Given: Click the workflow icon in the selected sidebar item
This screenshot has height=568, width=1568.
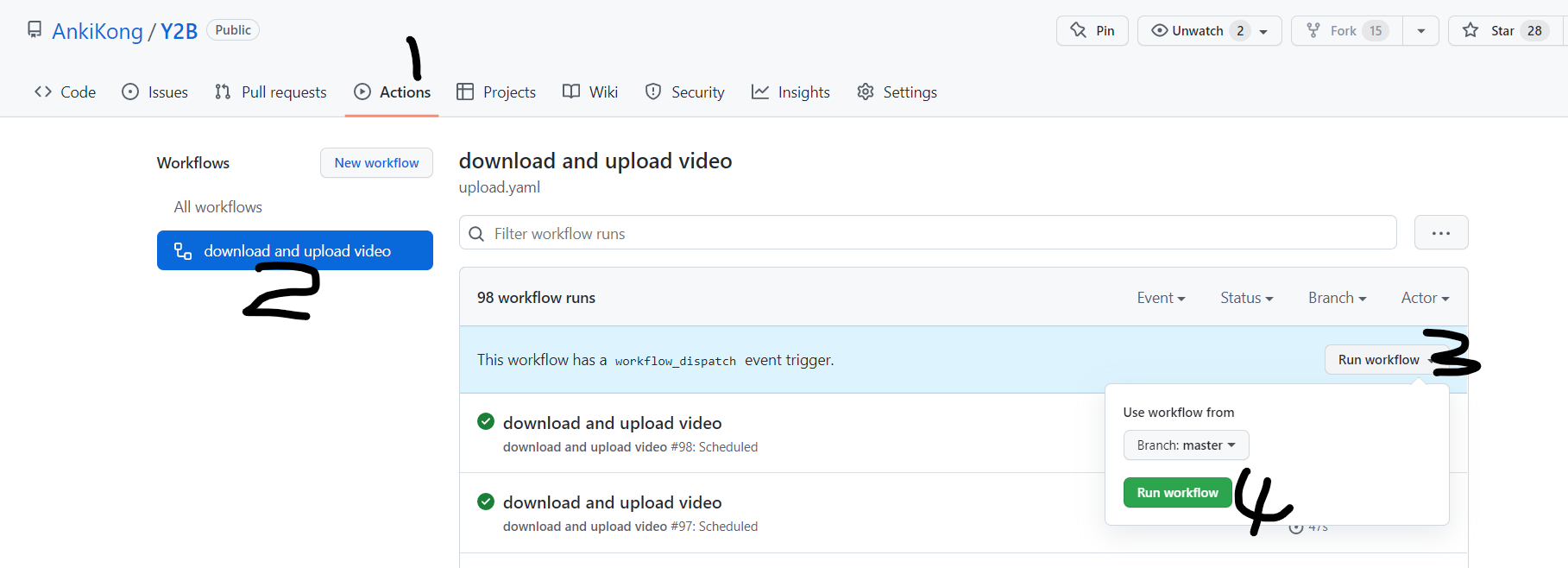Looking at the screenshot, I should point(183,250).
